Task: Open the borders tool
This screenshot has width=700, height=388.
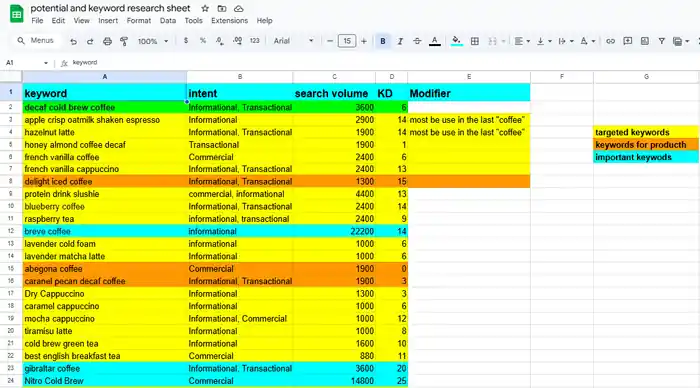Action: click(475, 41)
